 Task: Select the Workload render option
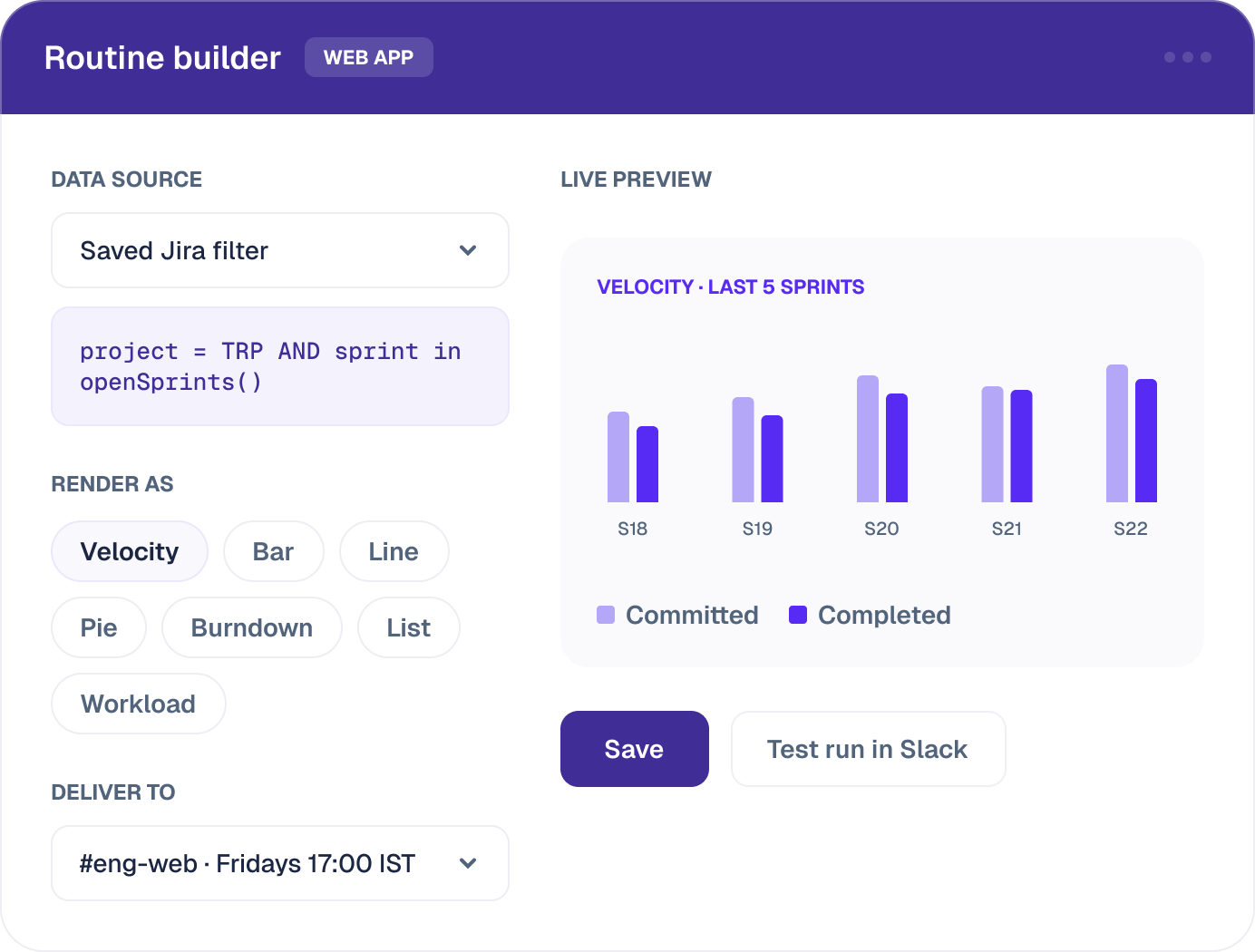pyautogui.click(x=139, y=704)
